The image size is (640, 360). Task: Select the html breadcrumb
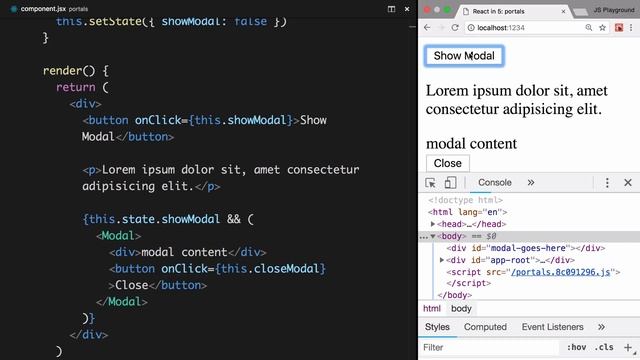(432, 309)
